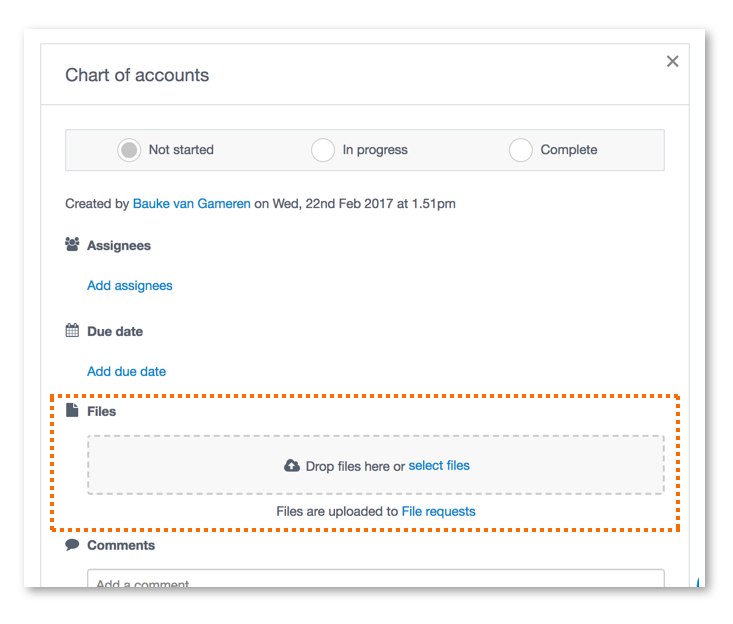This screenshot has height=624, width=733.
Task: Click the Not started label text
Action: [181, 150]
